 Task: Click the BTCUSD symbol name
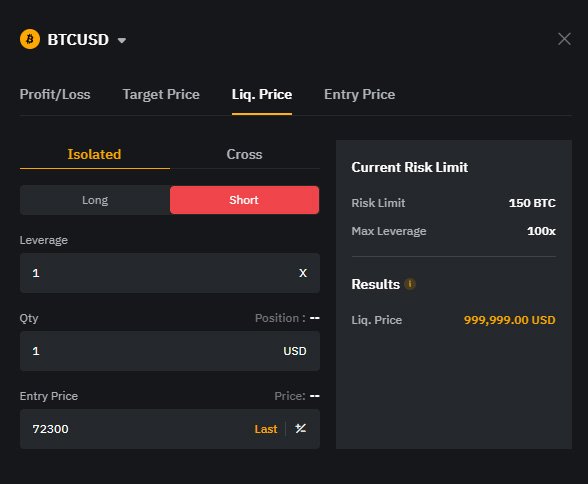[x=78, y=39]
